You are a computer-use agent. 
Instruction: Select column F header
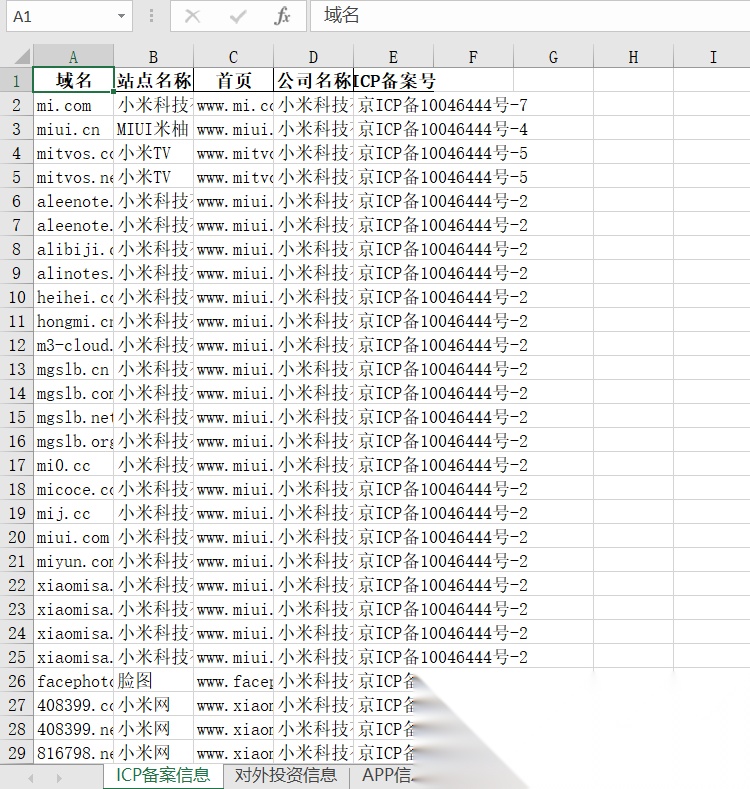(x=473, y=57)
